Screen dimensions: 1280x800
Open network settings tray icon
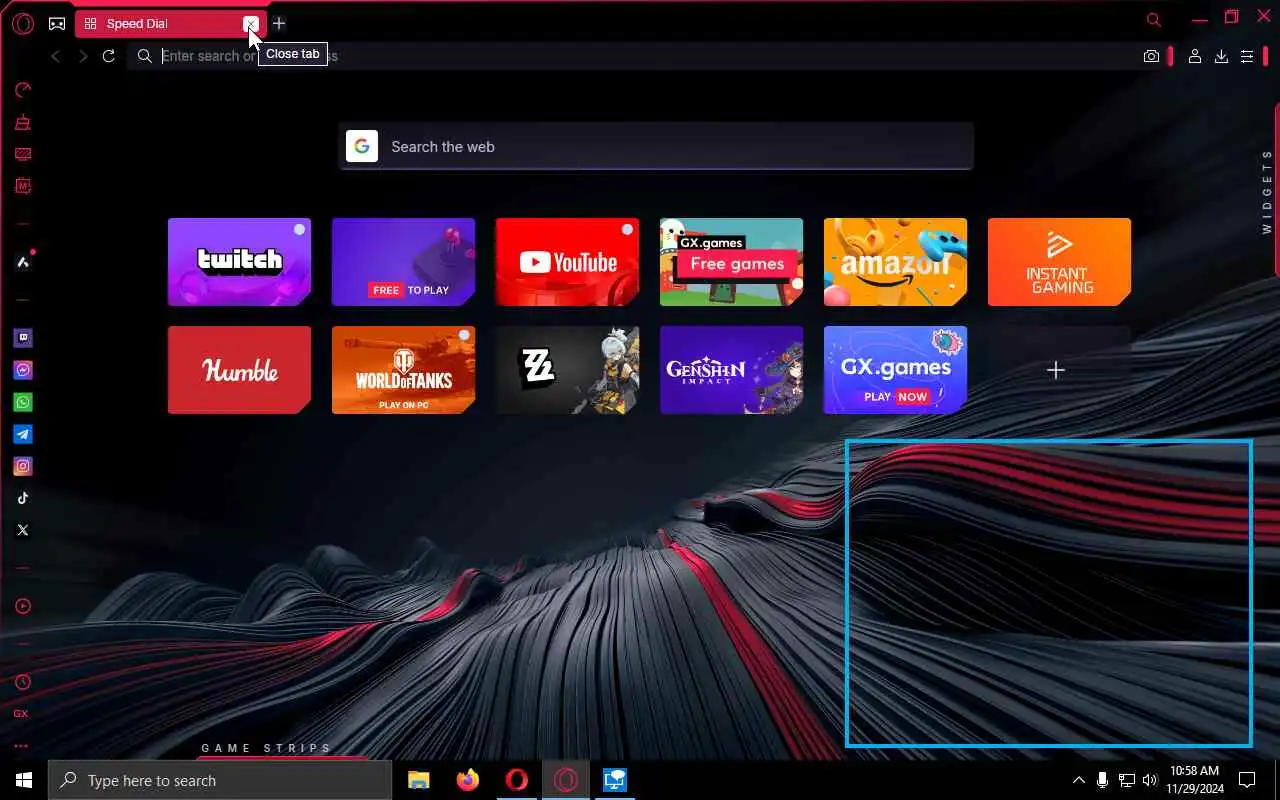pyautogui.click(x=1127, y=780)
